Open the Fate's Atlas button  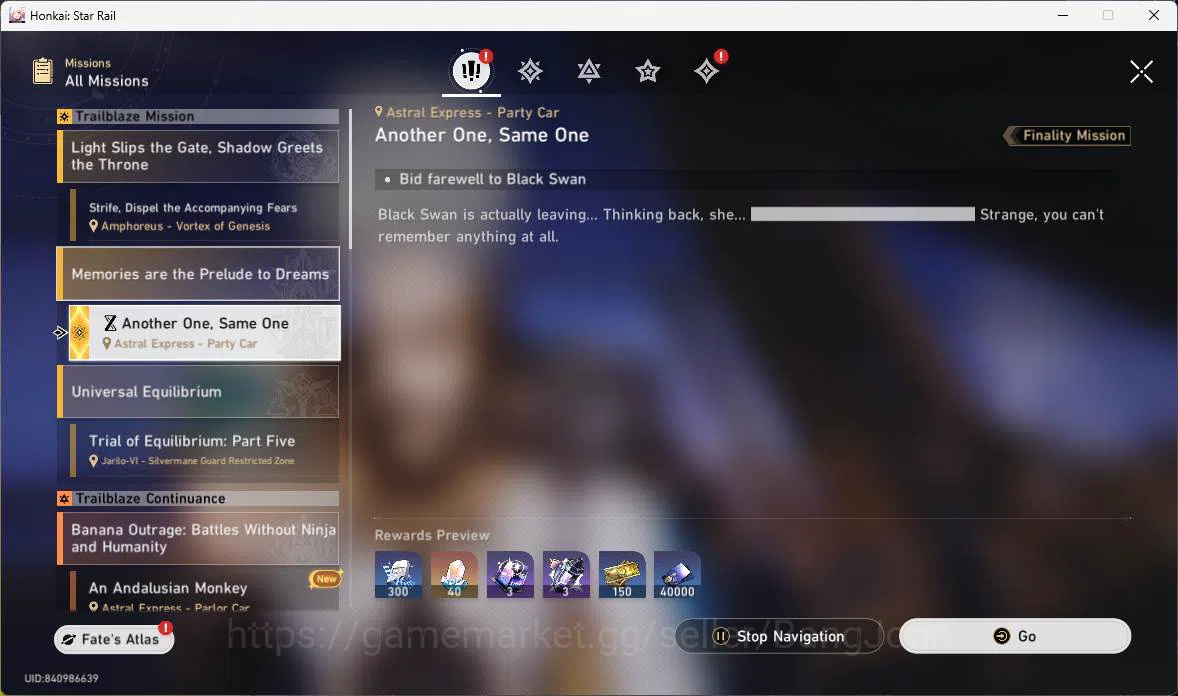tap(114, 639)
